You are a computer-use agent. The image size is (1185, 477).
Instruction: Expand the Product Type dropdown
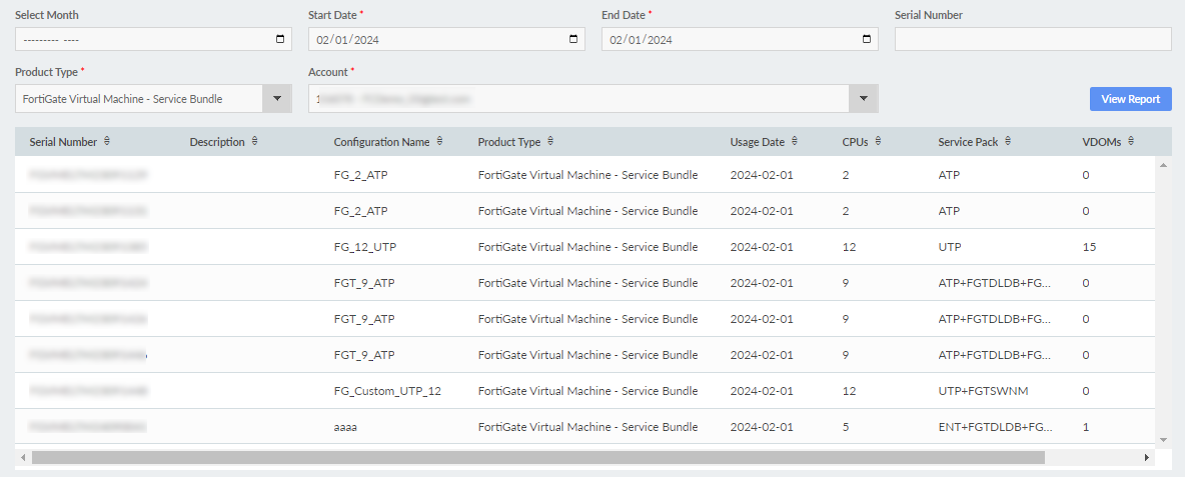[x=277, y=98]
